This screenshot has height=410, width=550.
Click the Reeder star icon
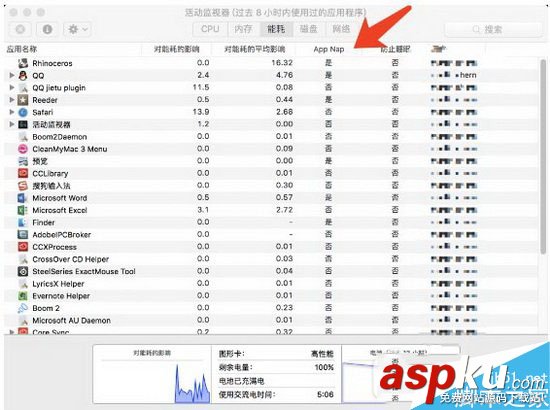(x=23, y=100)
